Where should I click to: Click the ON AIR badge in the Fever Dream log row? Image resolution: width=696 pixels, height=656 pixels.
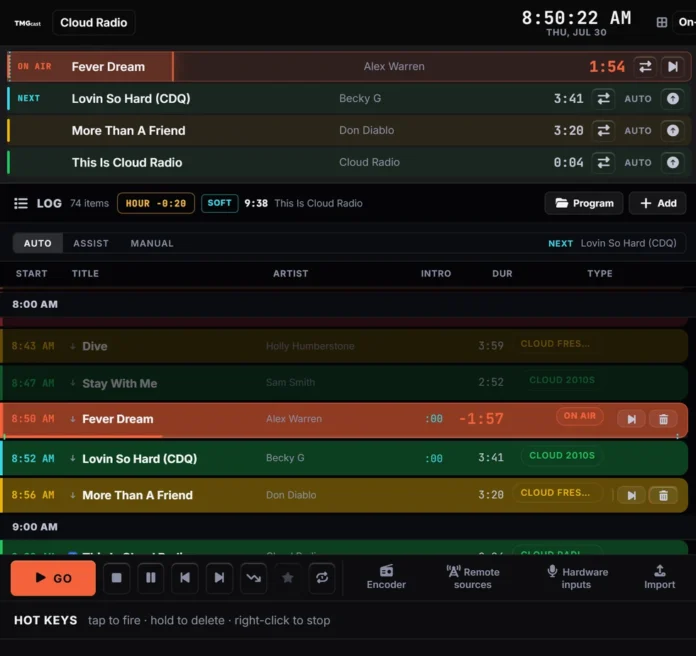(579, 416)
